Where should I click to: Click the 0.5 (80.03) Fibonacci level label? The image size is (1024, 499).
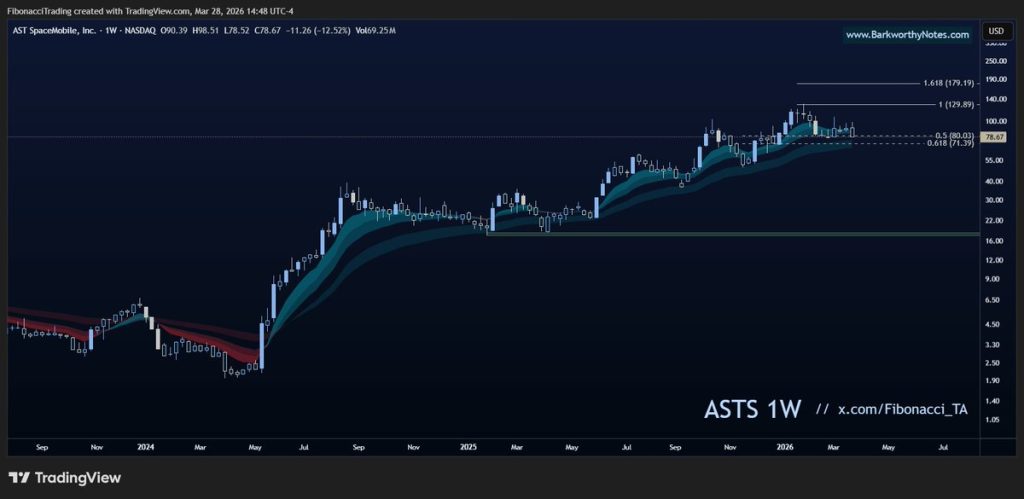952,135
